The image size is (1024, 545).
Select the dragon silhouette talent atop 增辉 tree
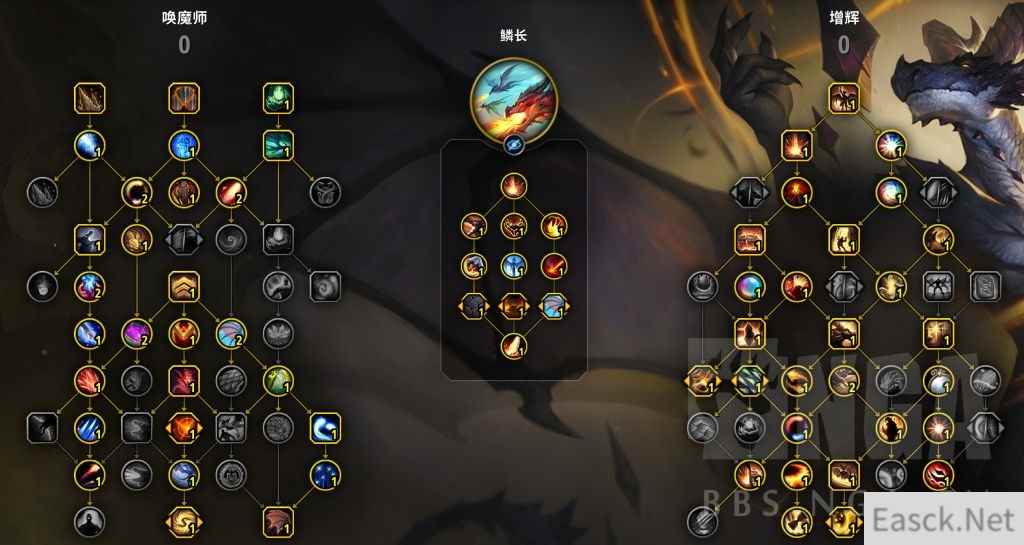click(844, 99)
